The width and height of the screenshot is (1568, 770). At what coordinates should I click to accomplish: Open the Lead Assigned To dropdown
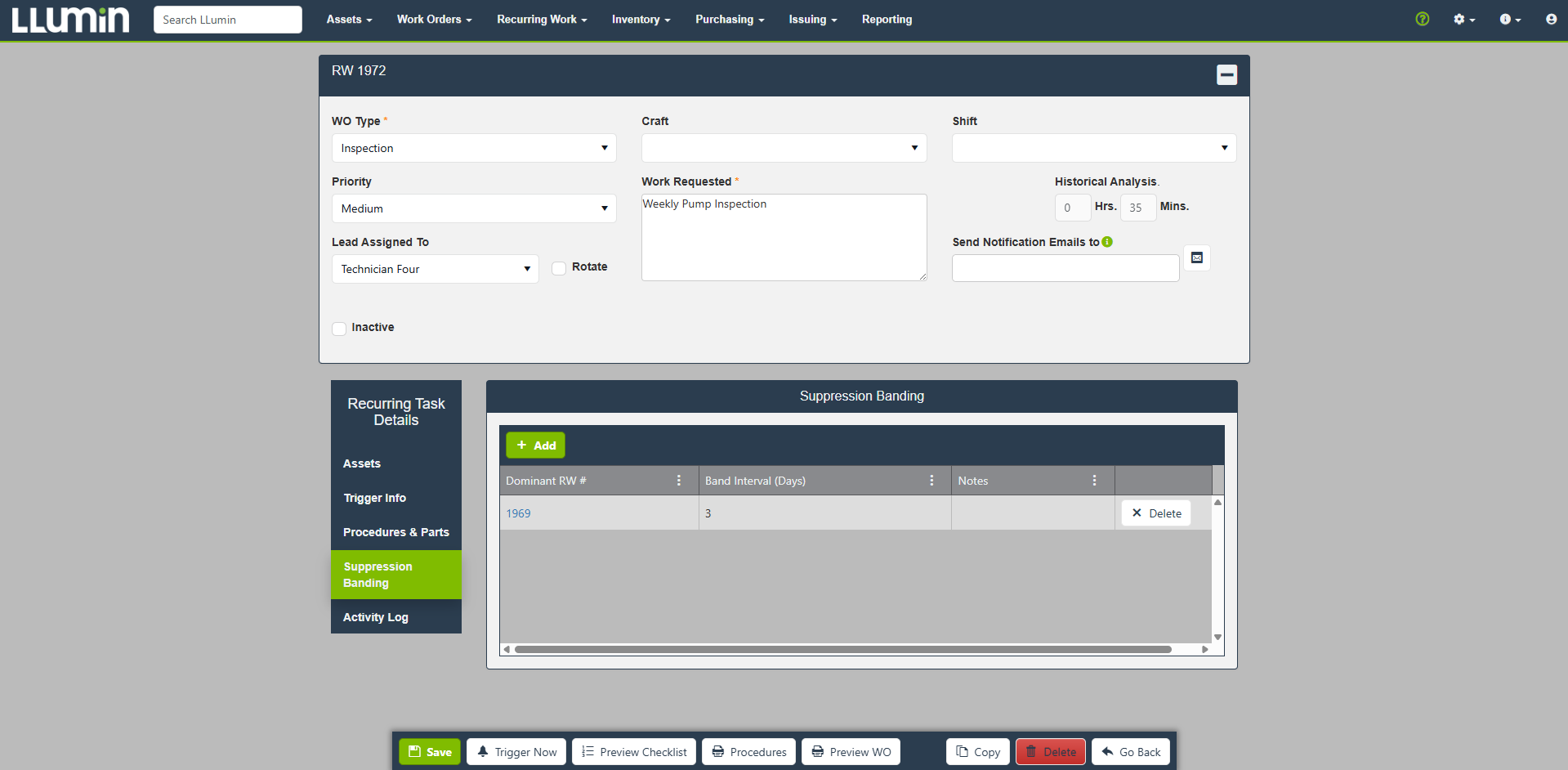point(436,269)
